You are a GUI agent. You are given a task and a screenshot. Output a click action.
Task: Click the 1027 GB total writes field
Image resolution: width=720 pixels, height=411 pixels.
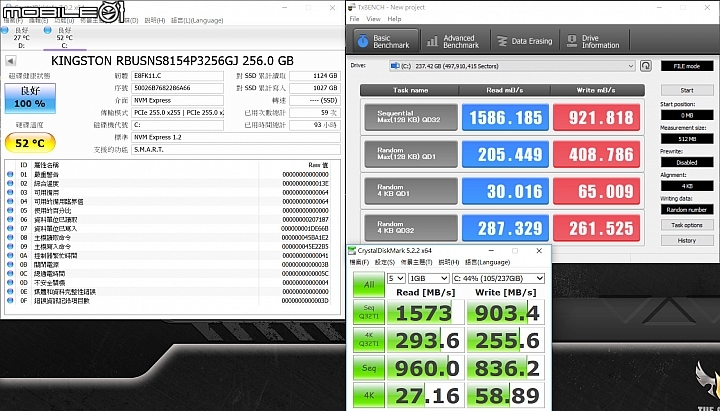[315, 88]
